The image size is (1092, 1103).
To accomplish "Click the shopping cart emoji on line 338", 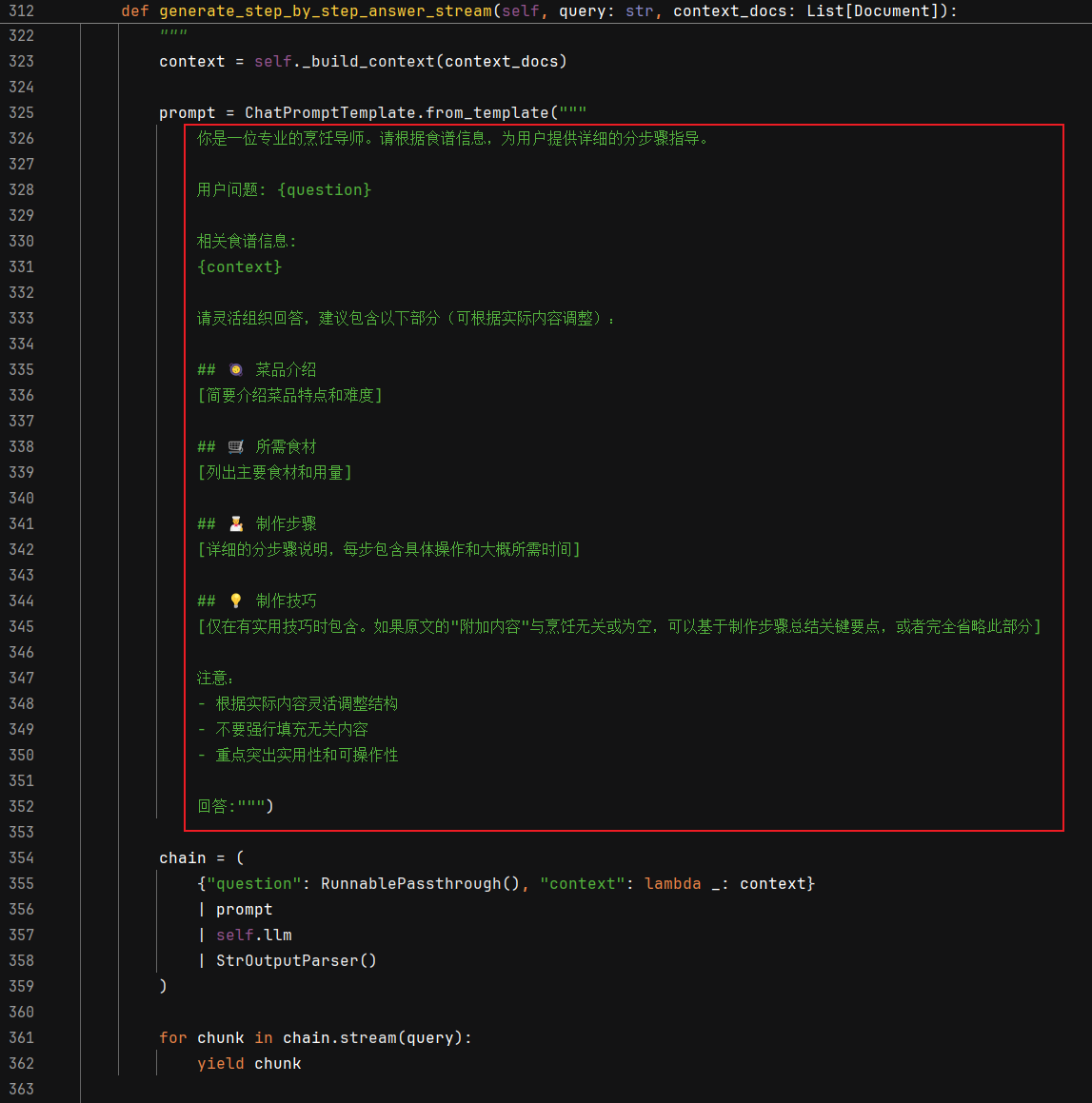I will coord(236,446).
